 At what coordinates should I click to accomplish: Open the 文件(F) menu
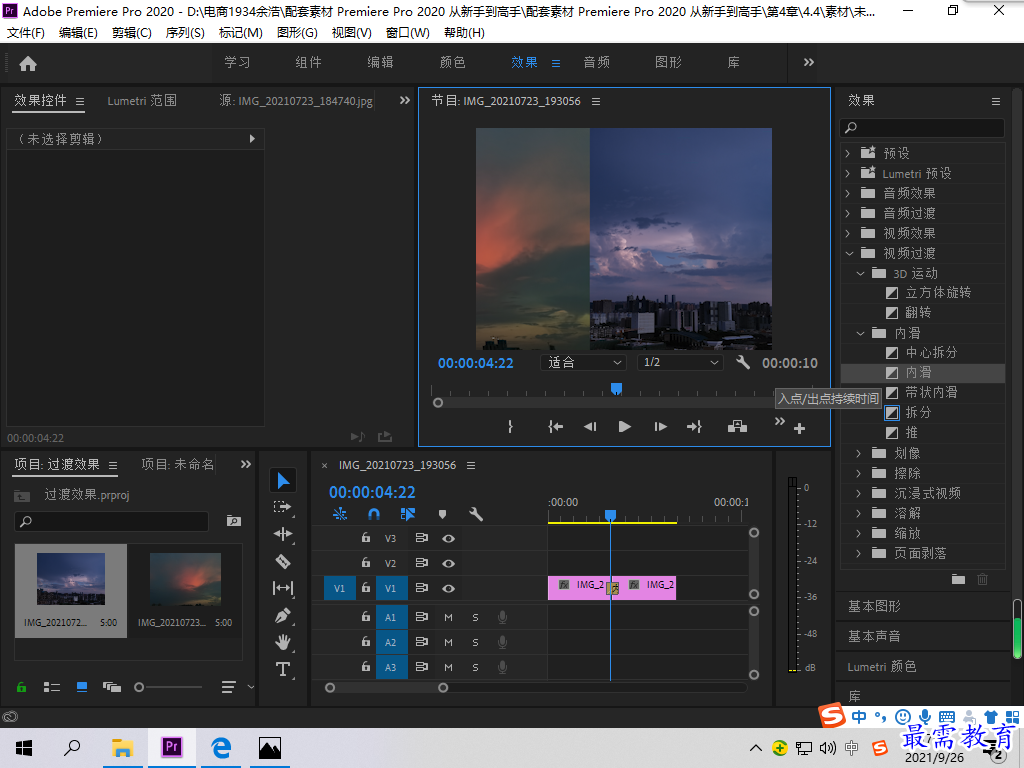point(25,33)
